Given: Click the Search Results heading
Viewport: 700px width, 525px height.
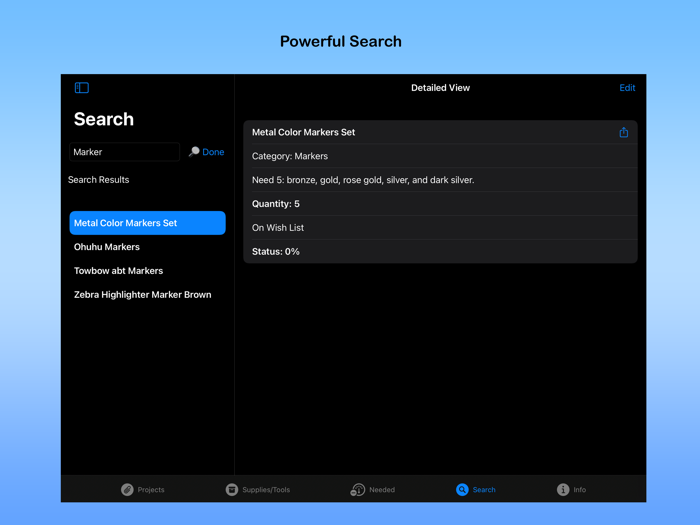Looking at the screenshot, I should (x=99, y=180).
